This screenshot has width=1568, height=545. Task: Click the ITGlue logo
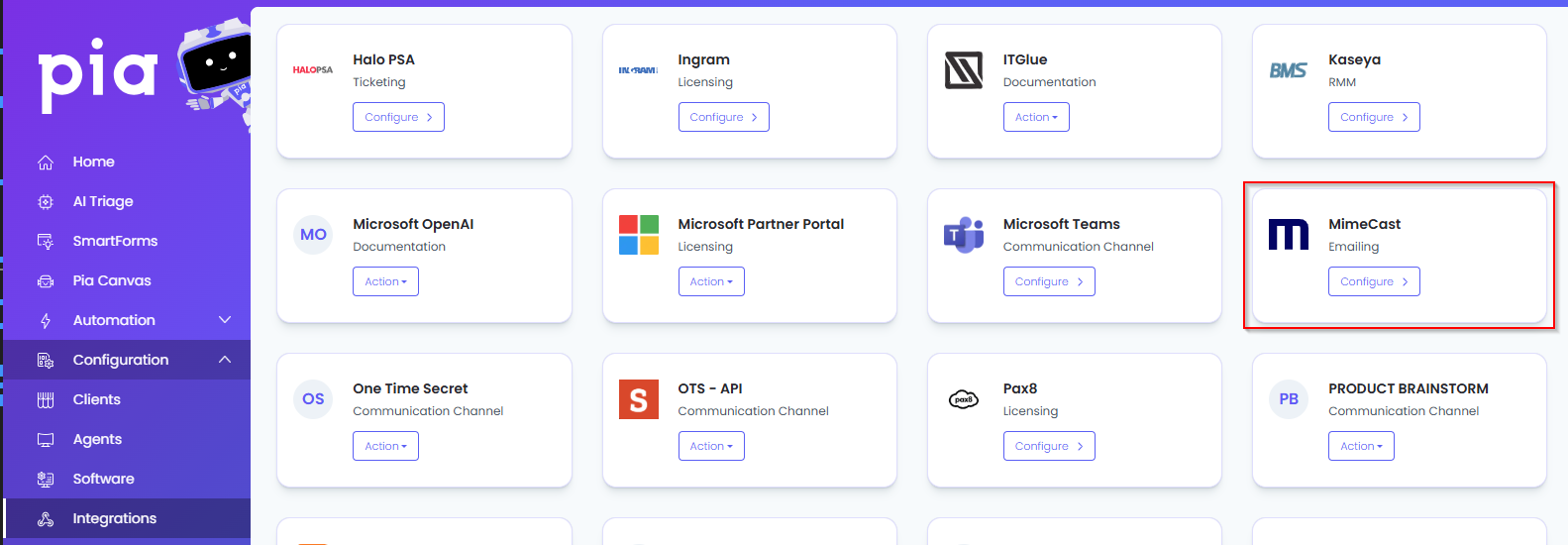point(964,70)
